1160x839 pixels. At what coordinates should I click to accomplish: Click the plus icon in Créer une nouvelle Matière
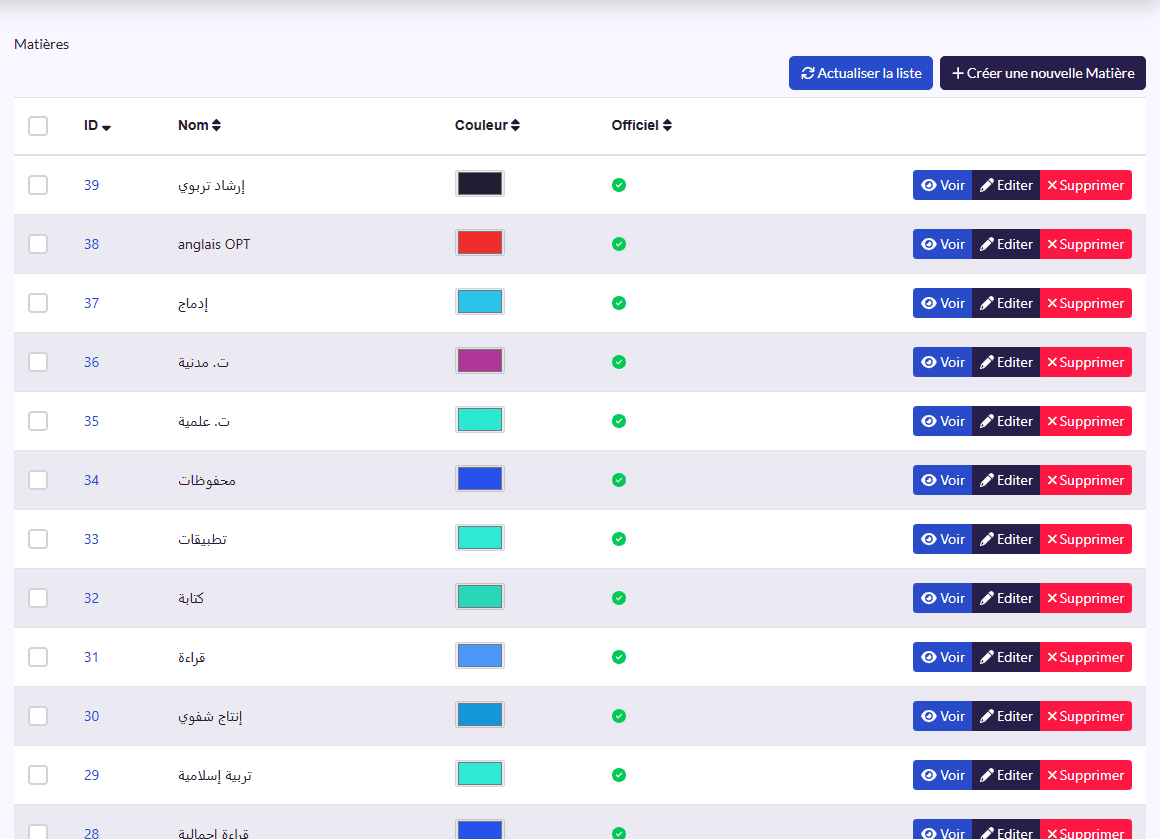coord(957,73)
